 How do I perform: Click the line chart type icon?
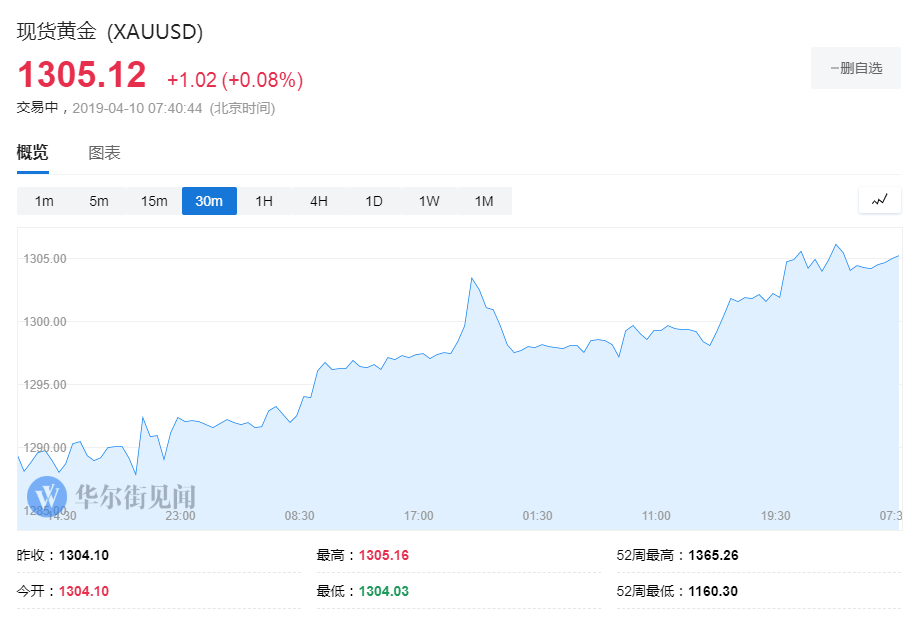click(x=879, y=200)
